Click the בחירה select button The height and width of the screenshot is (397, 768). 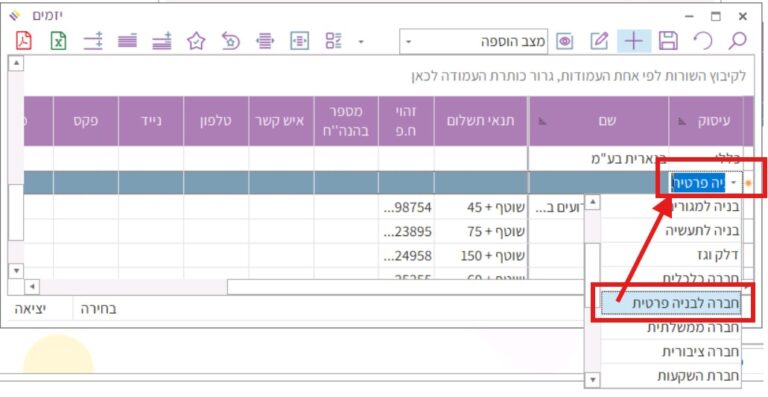pos(98,309)
